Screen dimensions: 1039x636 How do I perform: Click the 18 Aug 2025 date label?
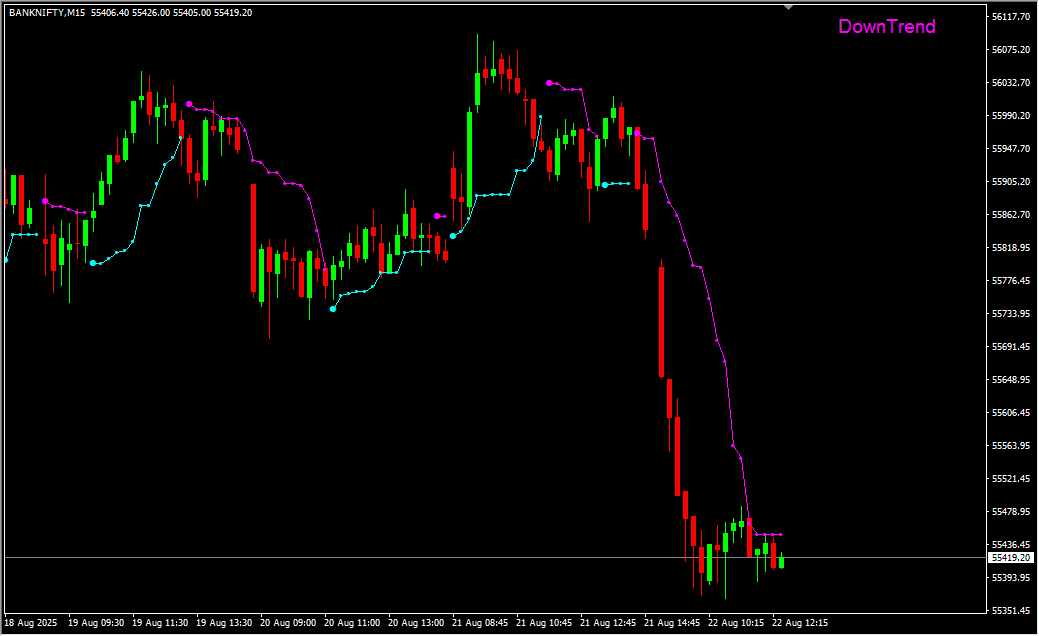(31, 622)
